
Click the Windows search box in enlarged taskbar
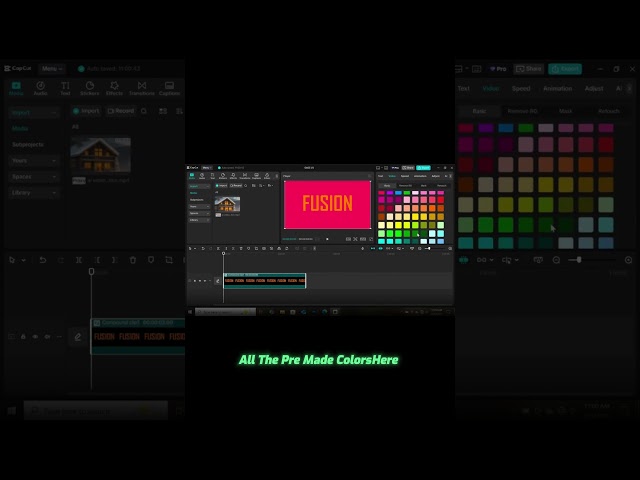pyautogui.click(x=96, y=411)
